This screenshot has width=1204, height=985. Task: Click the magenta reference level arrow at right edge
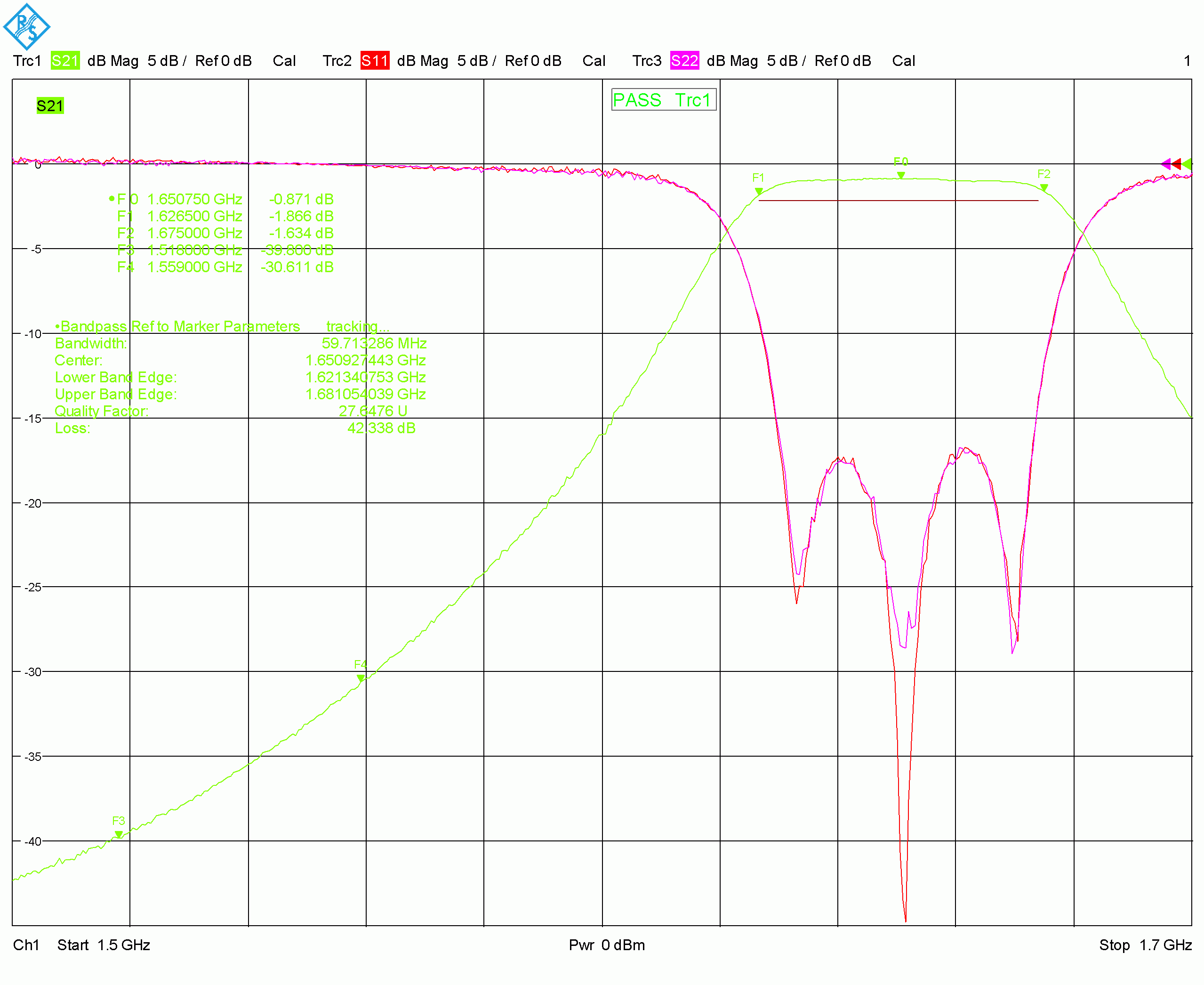pos(1166,164)
